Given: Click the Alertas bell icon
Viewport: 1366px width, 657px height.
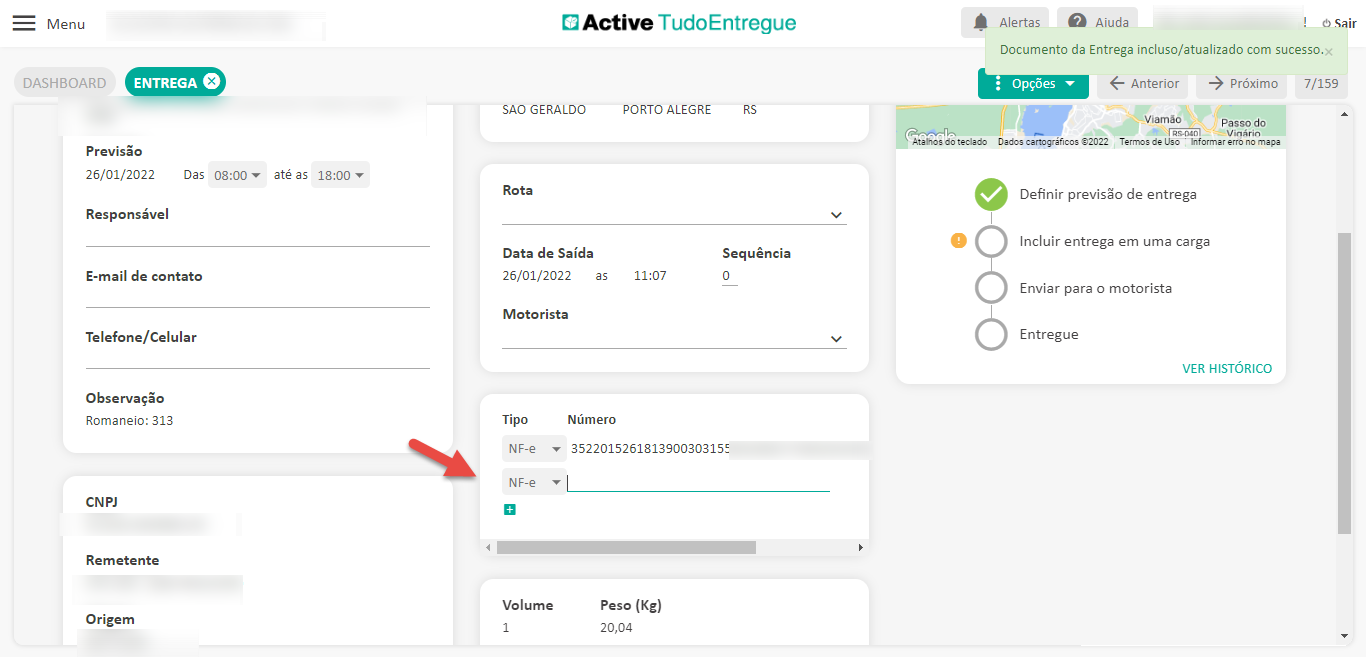Looking at the screenshot, I should point(981,22).
